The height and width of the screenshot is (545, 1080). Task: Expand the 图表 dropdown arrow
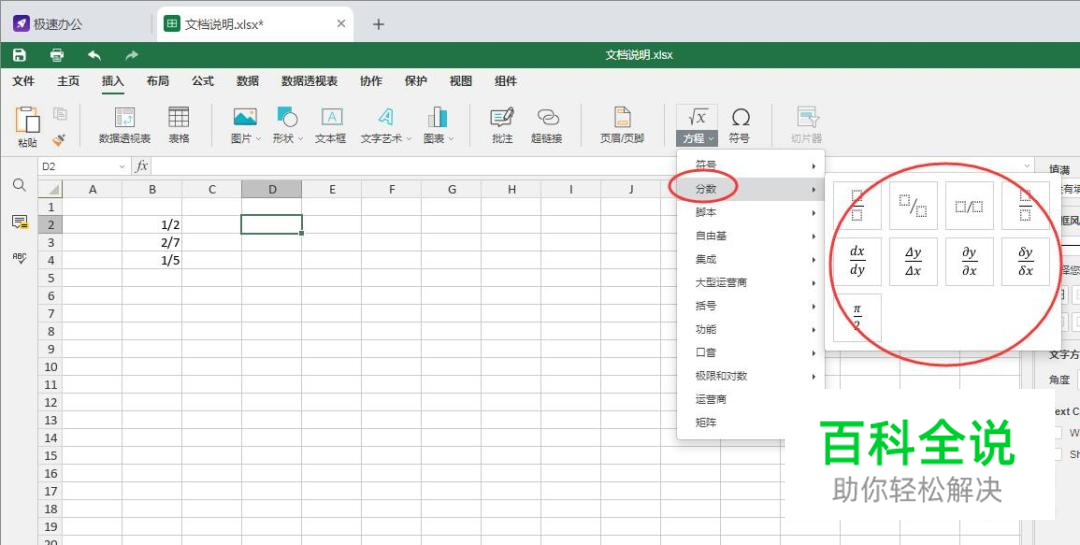coord(451,138)
